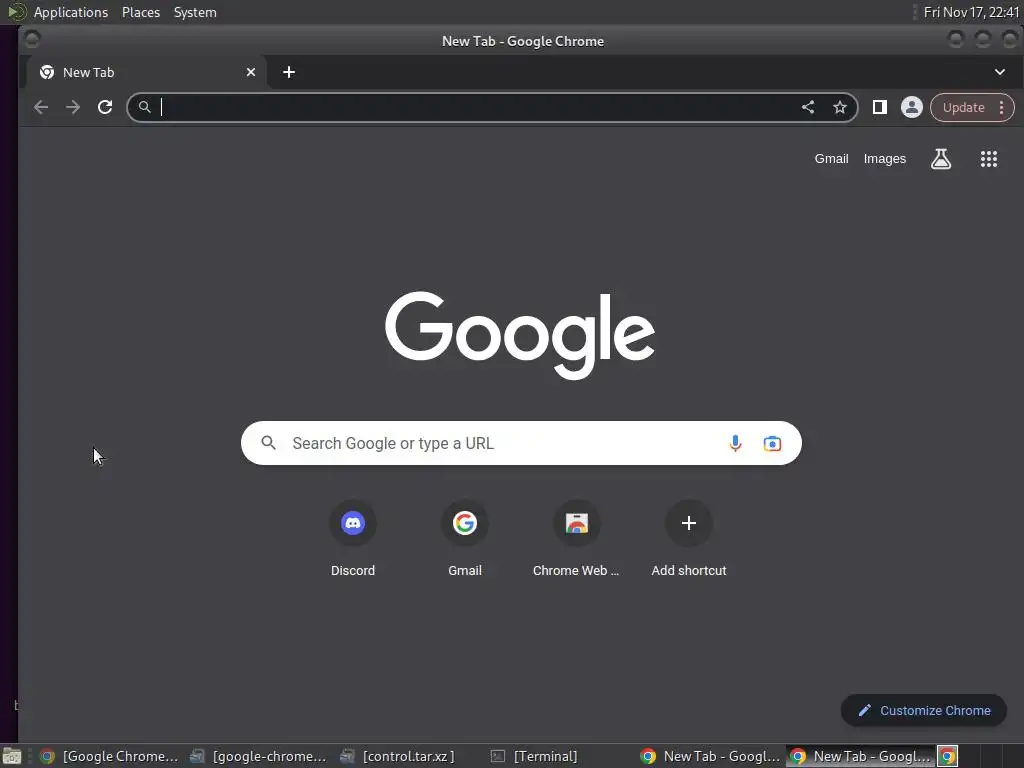
Task: Click the search magnifier in Google box
Action: pyautogui.click(x=268, y=443)
